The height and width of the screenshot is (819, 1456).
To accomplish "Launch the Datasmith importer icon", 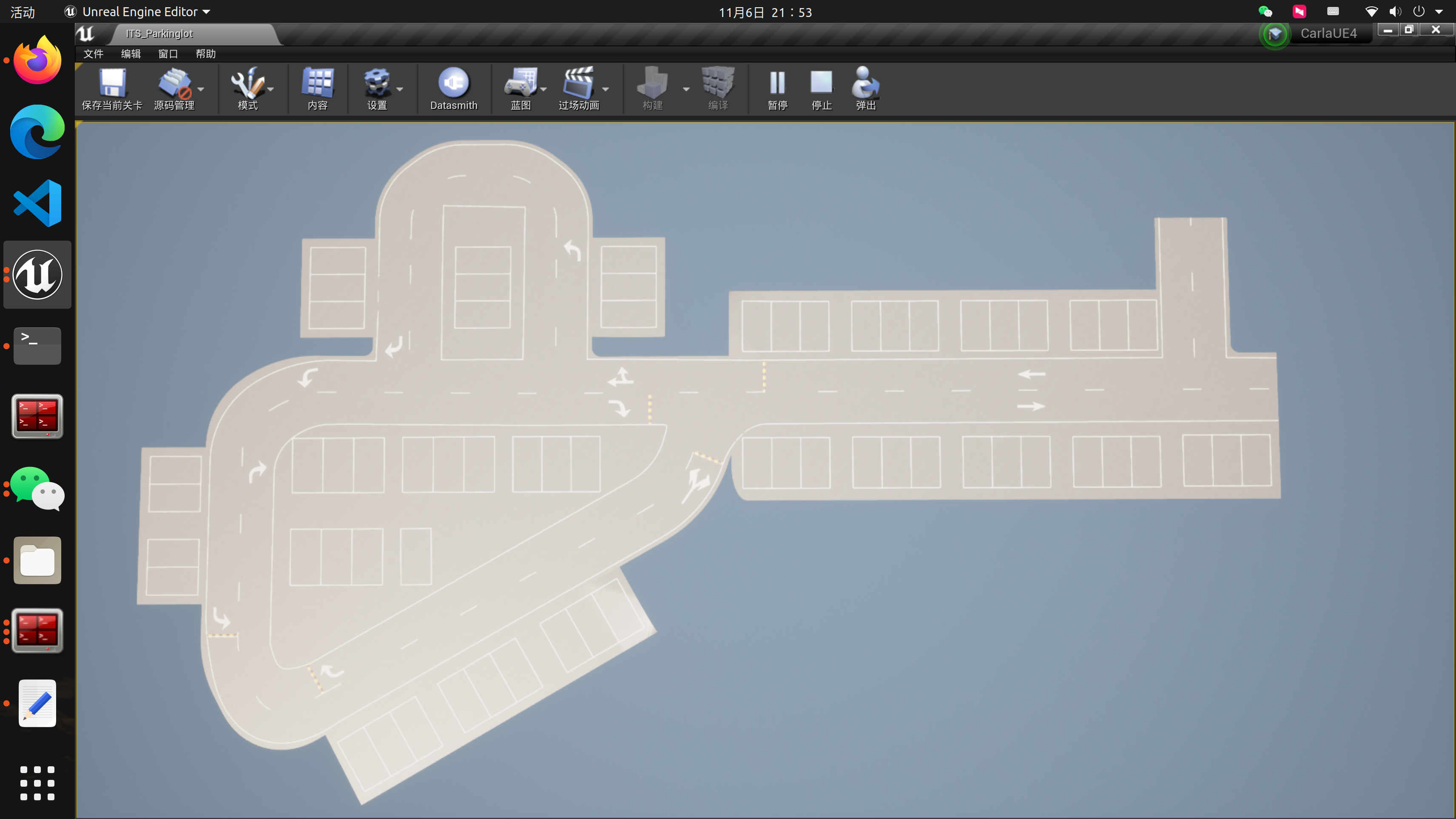I will 453,83.
